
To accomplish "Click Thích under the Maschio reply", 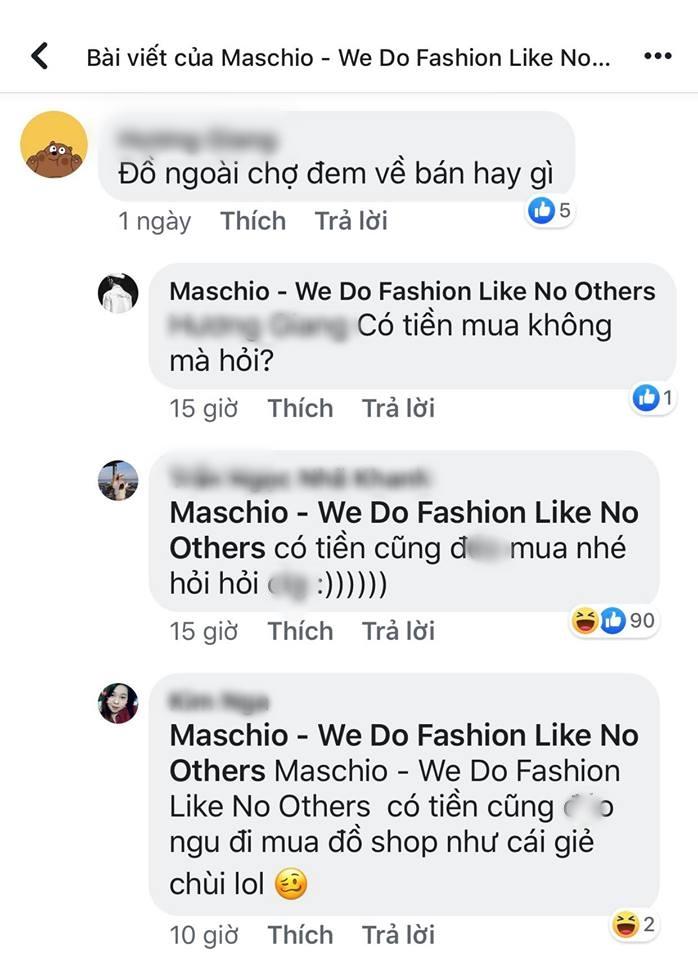I will click(x=300, y=408).
